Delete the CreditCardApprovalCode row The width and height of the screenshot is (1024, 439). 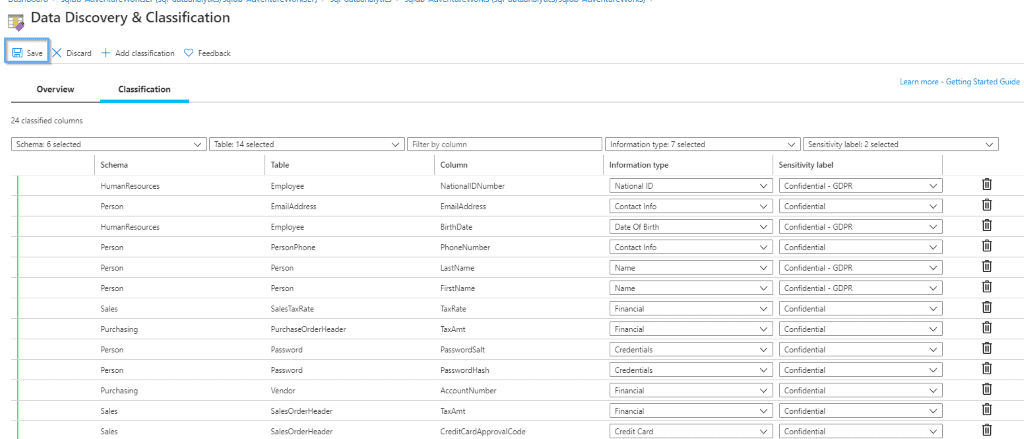tap(987, 431)
